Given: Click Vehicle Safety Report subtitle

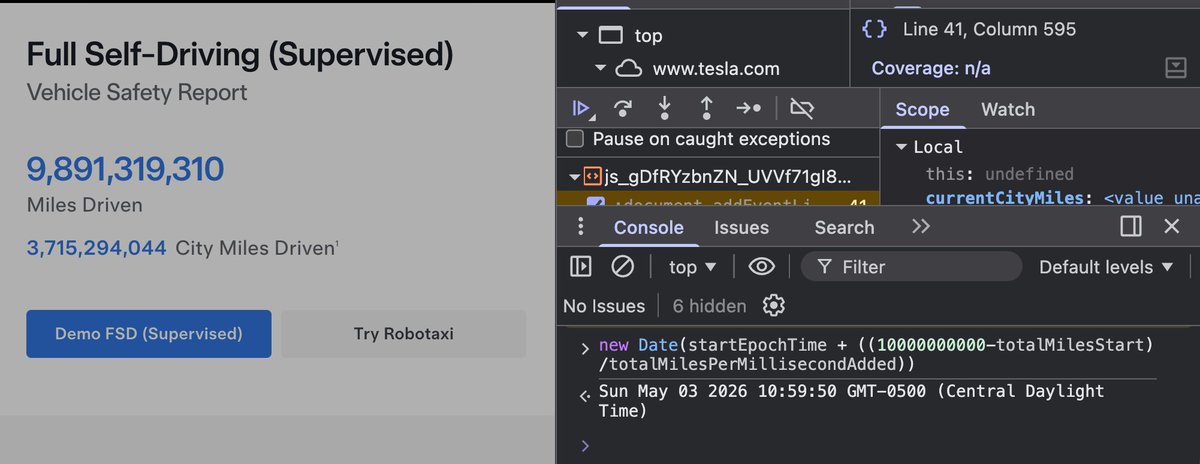Looking at the screenshot, I should (137, 93).
